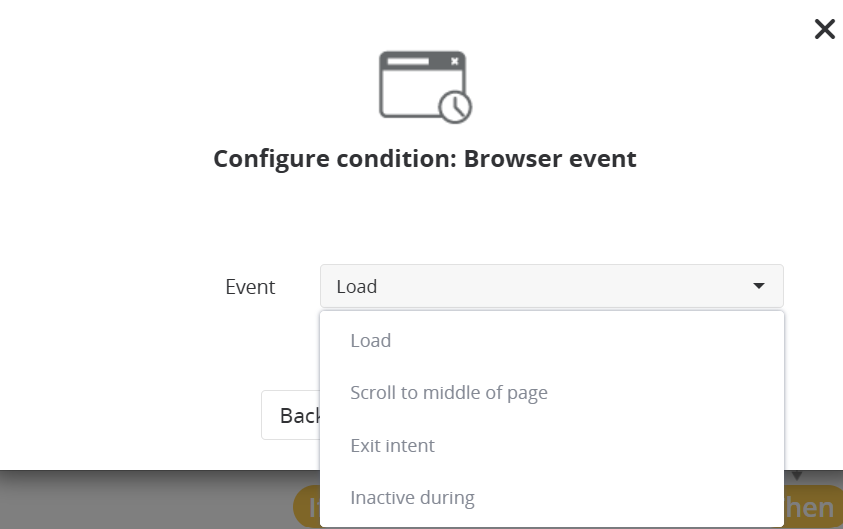Collapse the Event combo box showing Load

point(551,287)
